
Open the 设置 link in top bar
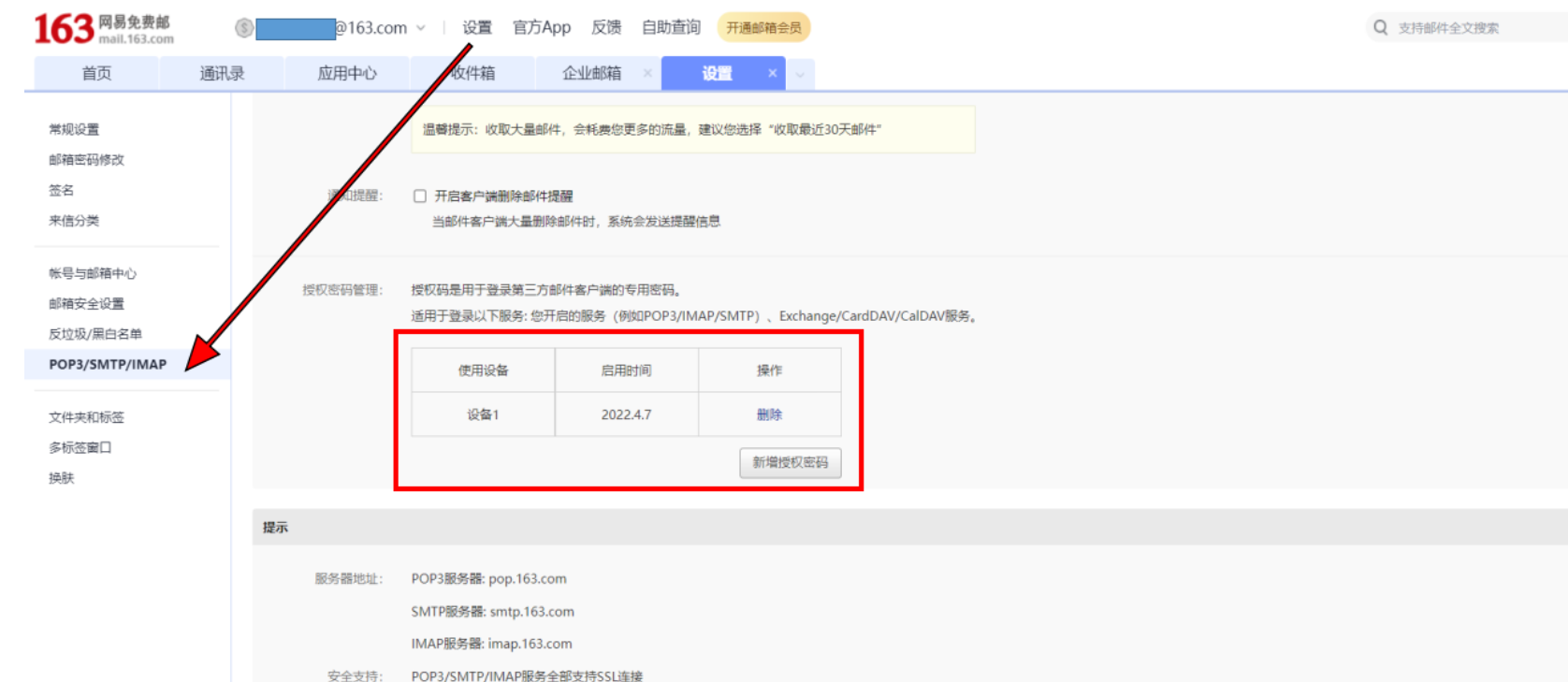(x=477, y=28)
